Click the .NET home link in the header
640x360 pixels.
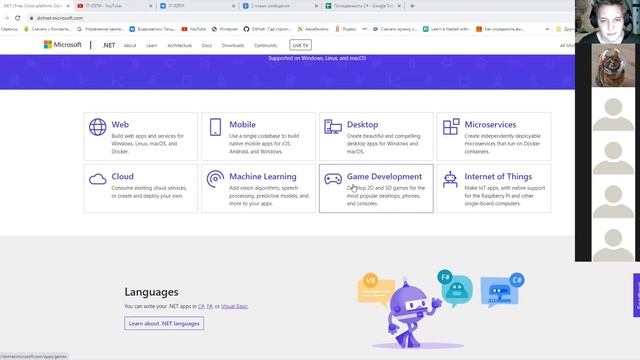pyautogui.click(x=109, y=45)
